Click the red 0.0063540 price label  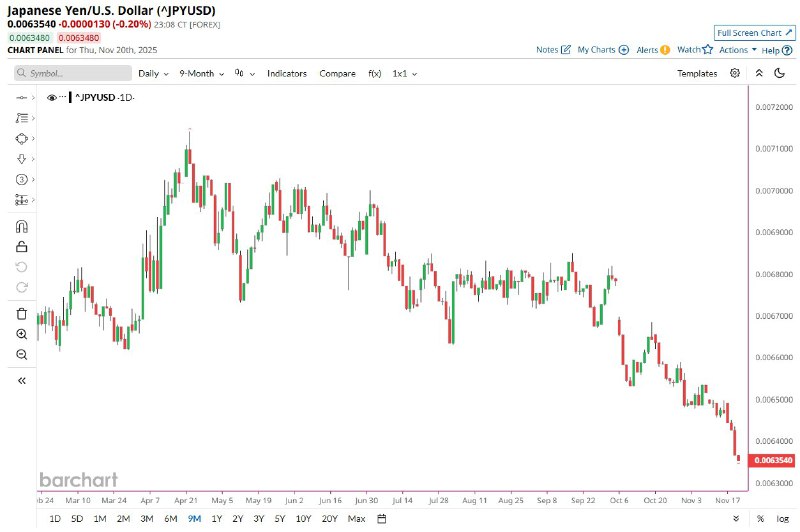(x=771, y=460)
